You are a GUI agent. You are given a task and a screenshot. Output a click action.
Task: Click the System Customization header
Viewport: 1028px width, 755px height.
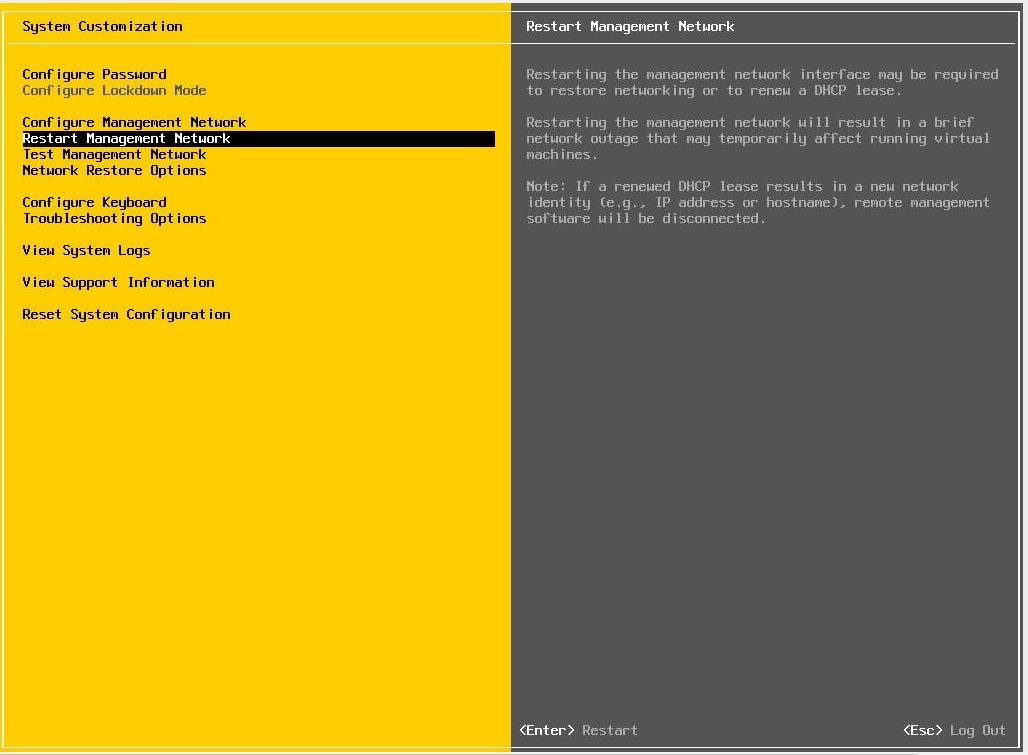102,26
